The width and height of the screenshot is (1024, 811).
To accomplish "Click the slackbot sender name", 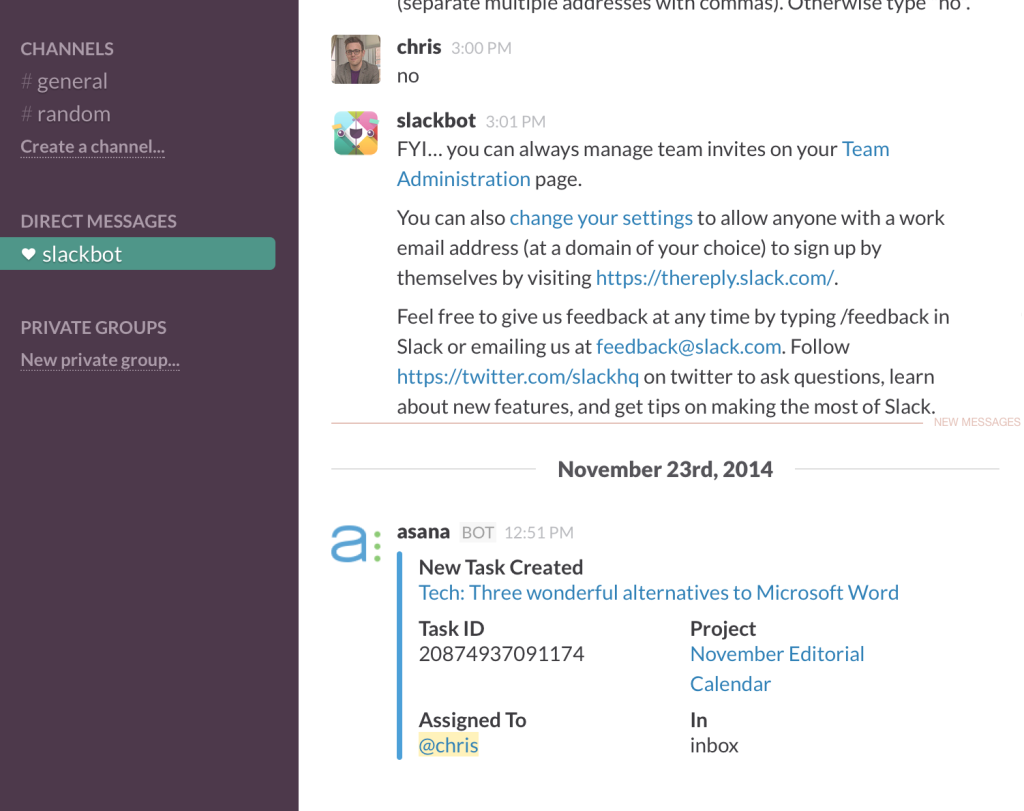I will (x=436, y=121).
